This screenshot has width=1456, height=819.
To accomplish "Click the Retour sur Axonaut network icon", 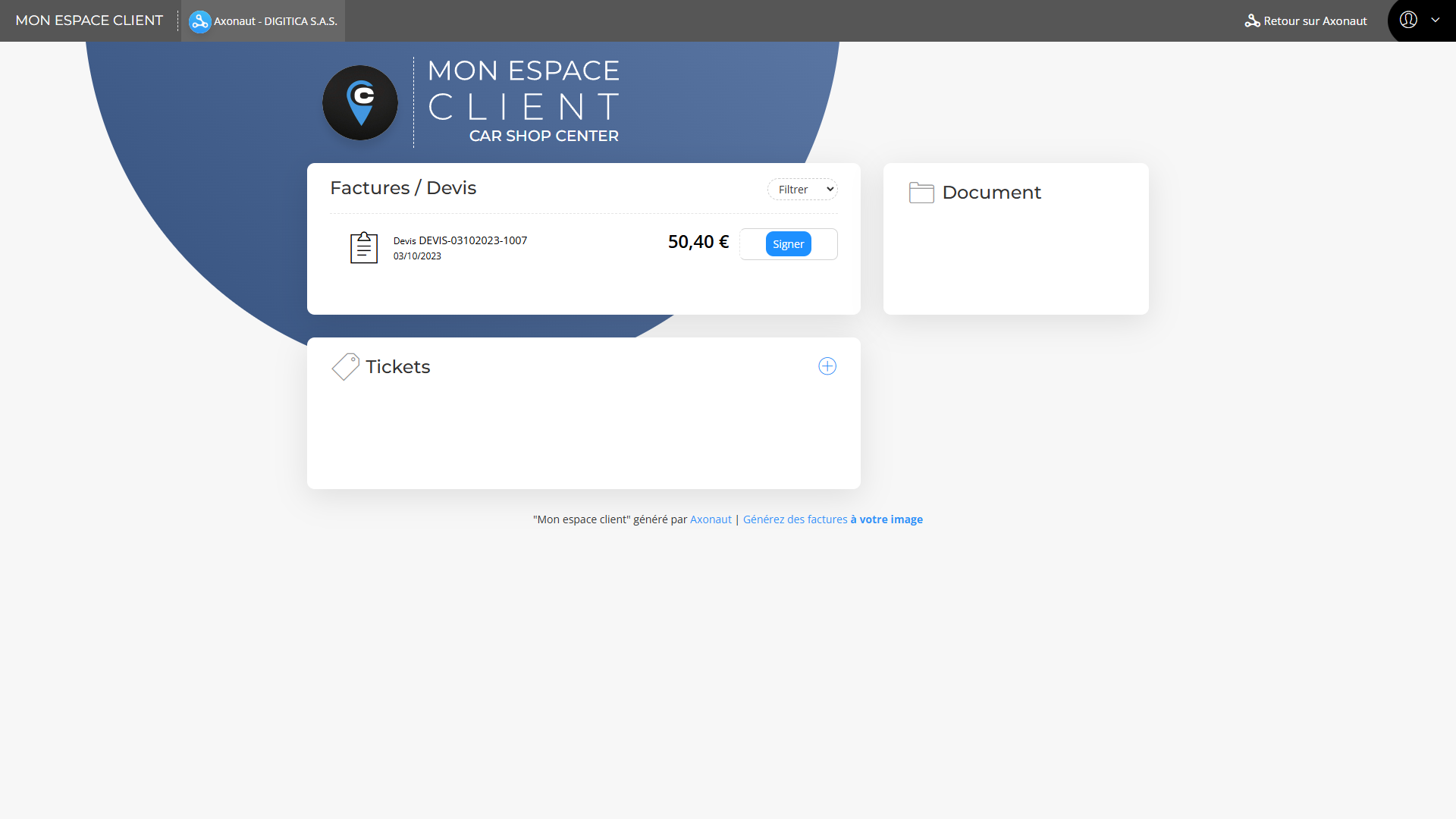I will pyautogui.click(x=1252, y=21).
